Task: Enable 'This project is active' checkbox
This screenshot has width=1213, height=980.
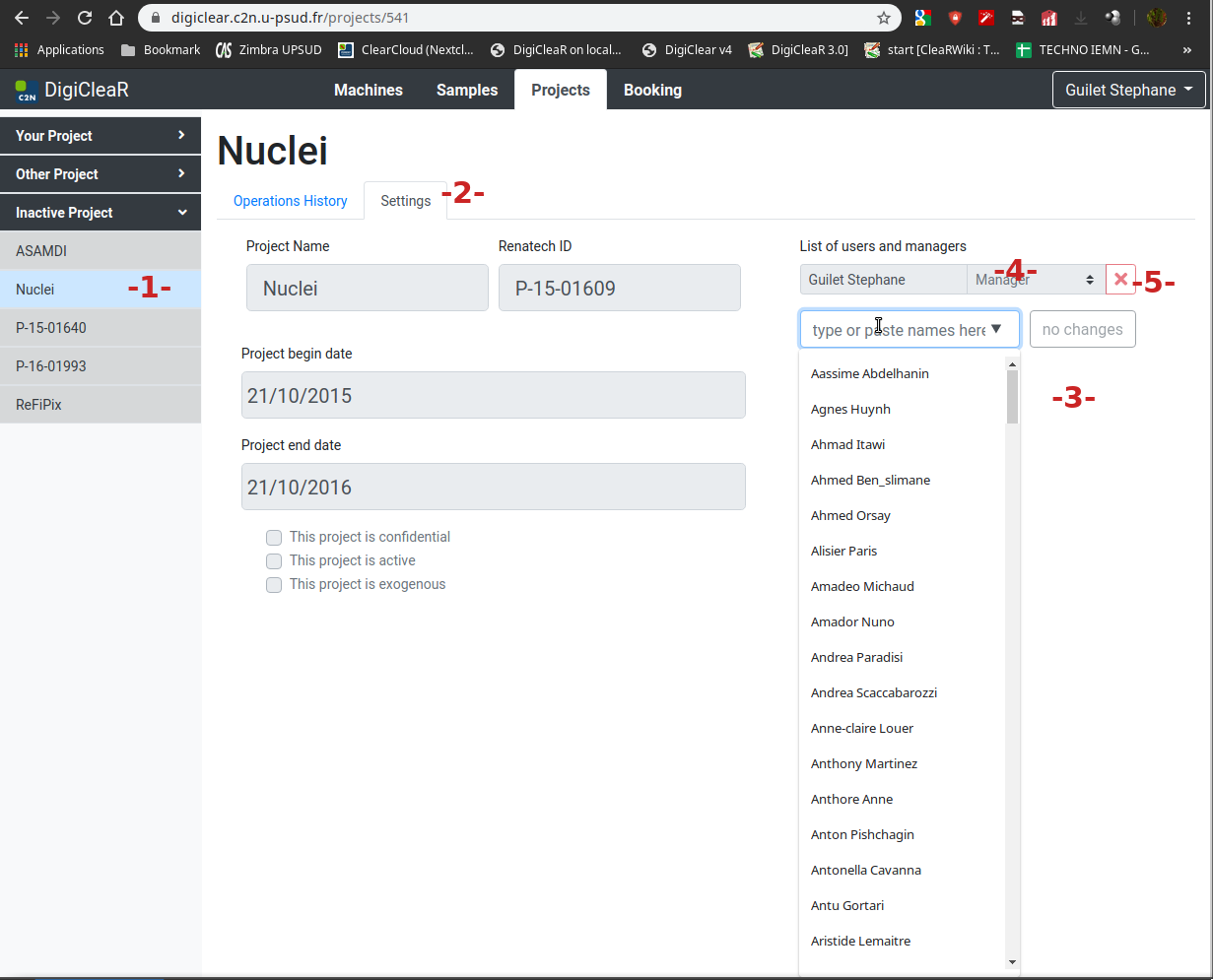Action: tap(274, 561)
